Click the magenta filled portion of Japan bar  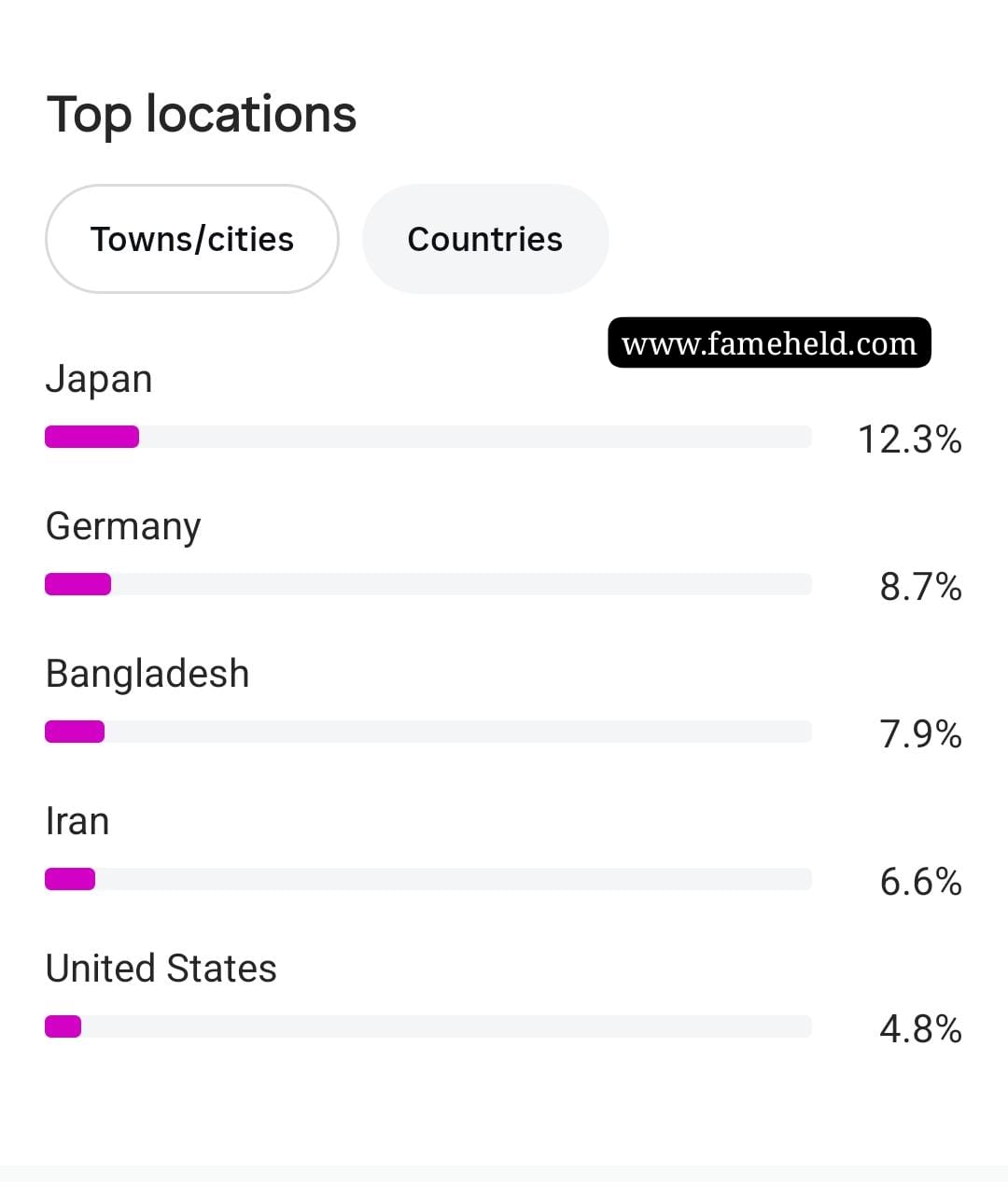[x=92, y=437]
